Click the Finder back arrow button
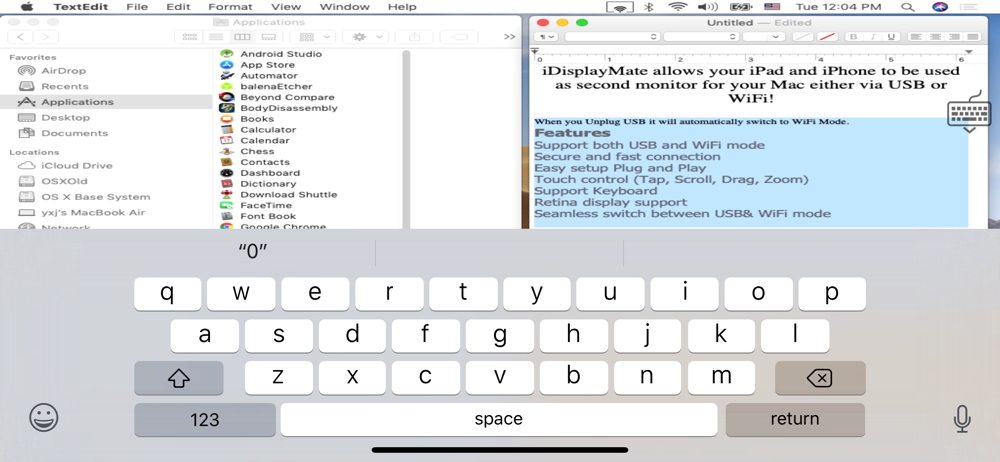 [20, 37]
